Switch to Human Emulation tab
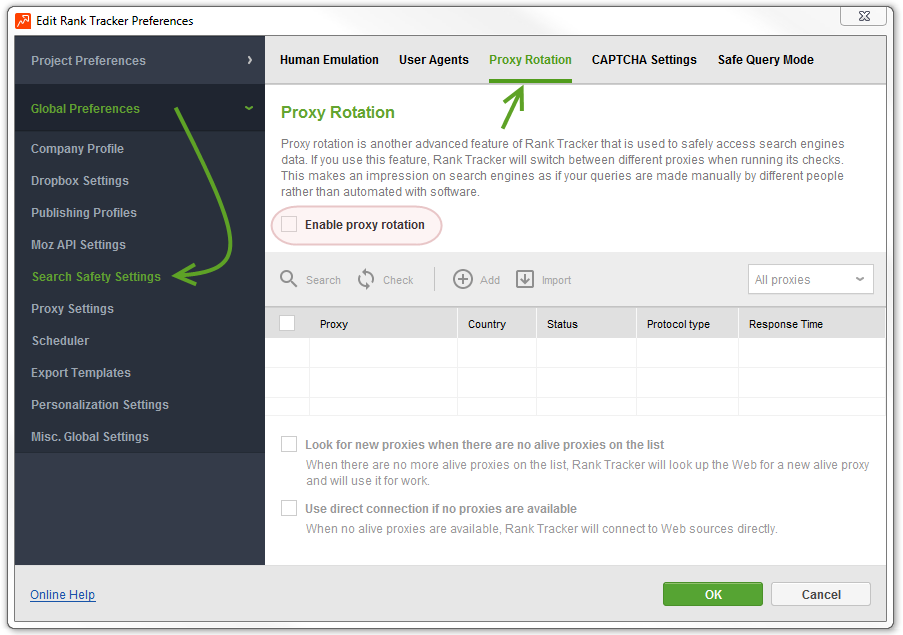Viewport: 903px width, 635px height. click(x=329, y=60)
